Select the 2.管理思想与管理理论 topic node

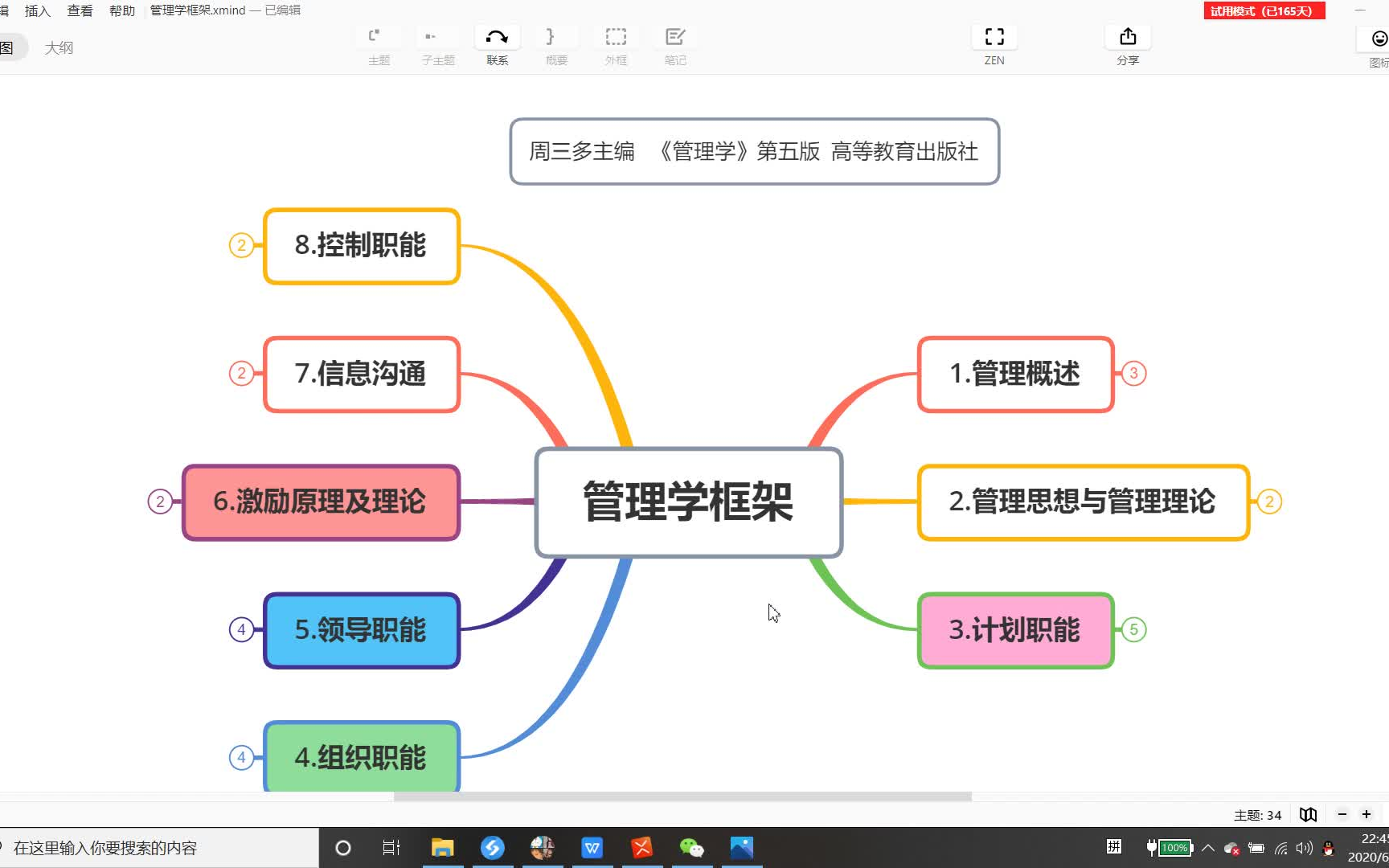pyautogui.click(x=1084, y=502)
